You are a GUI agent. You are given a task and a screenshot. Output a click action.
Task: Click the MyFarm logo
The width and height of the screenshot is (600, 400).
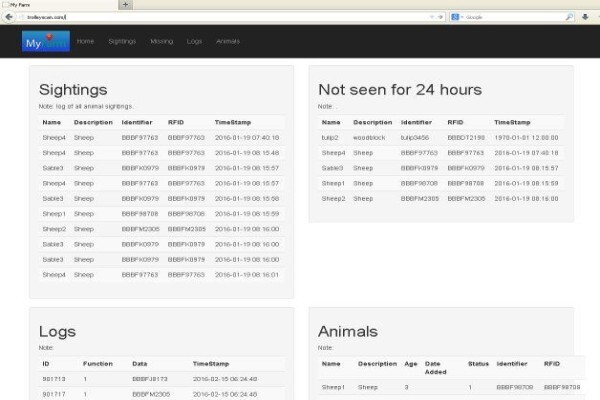[x=46, y=41]
